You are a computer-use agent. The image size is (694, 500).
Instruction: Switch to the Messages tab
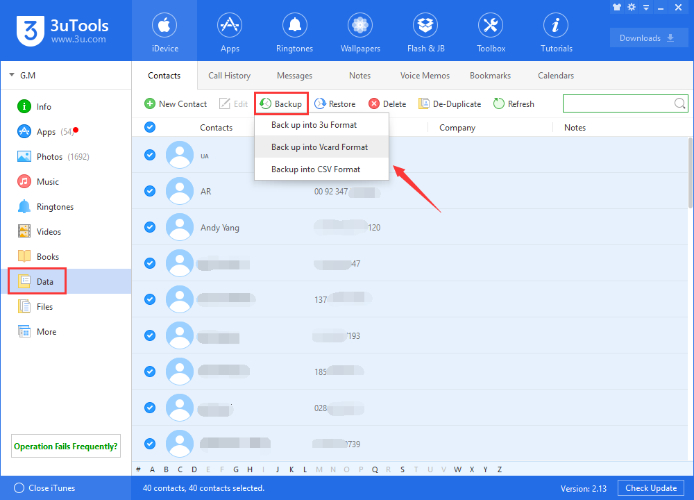294,76
